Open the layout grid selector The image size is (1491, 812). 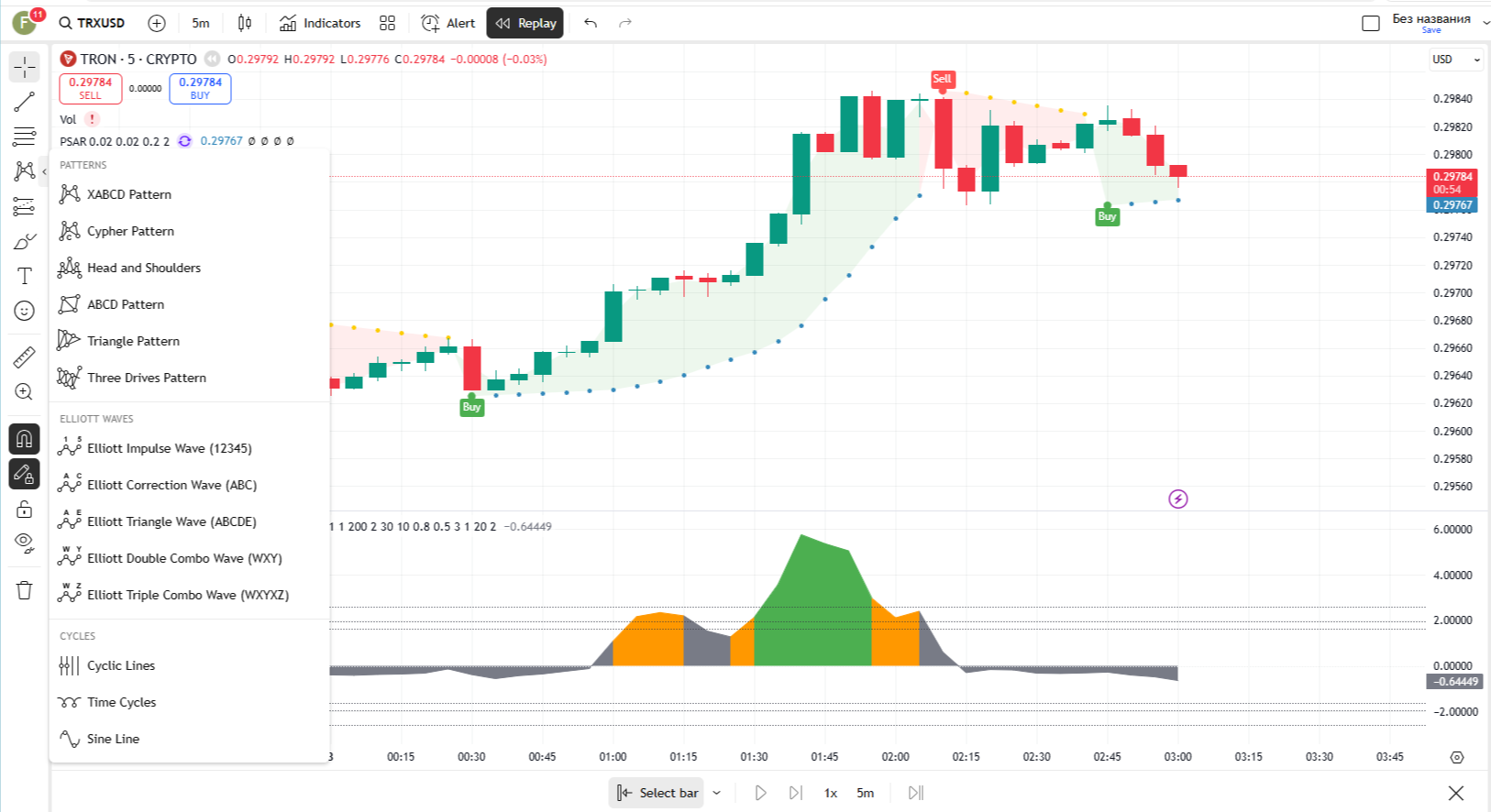[x=388, y=23]
